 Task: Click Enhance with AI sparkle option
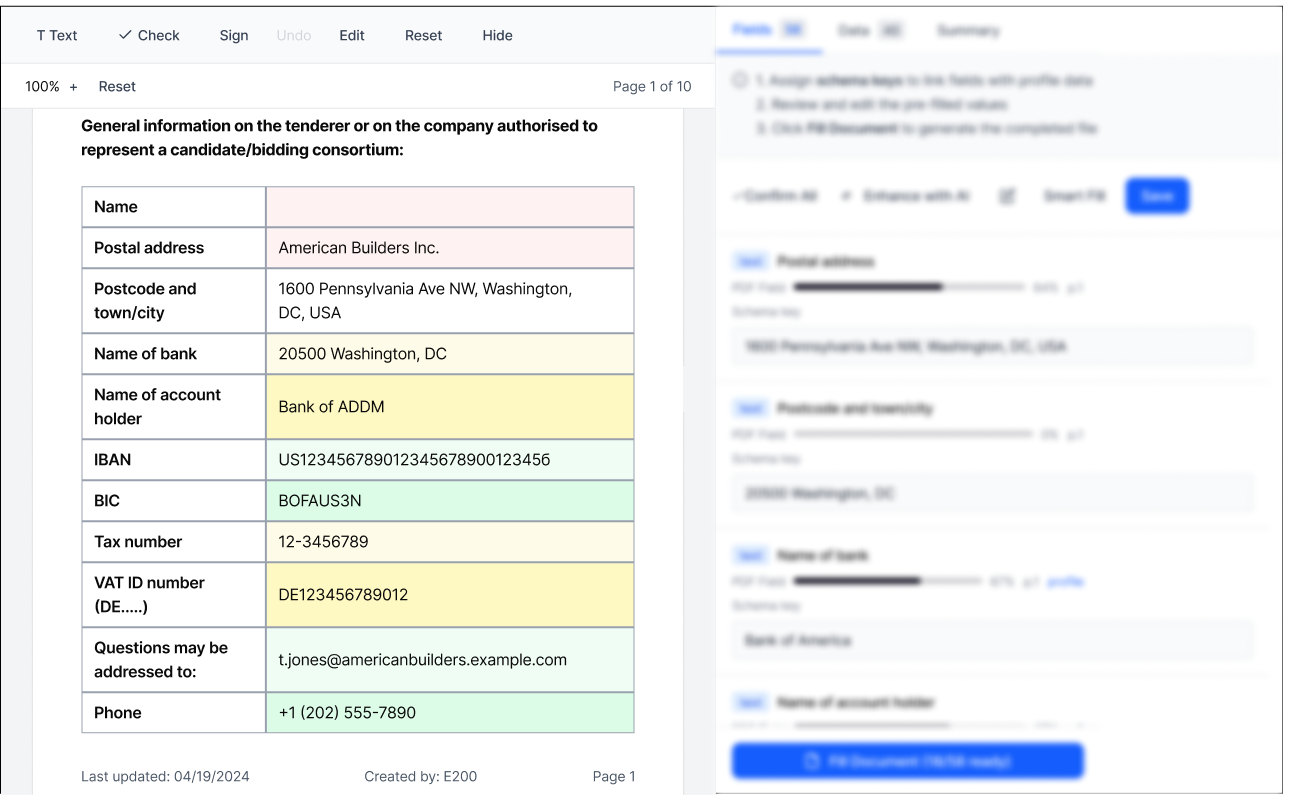(907, 196)
